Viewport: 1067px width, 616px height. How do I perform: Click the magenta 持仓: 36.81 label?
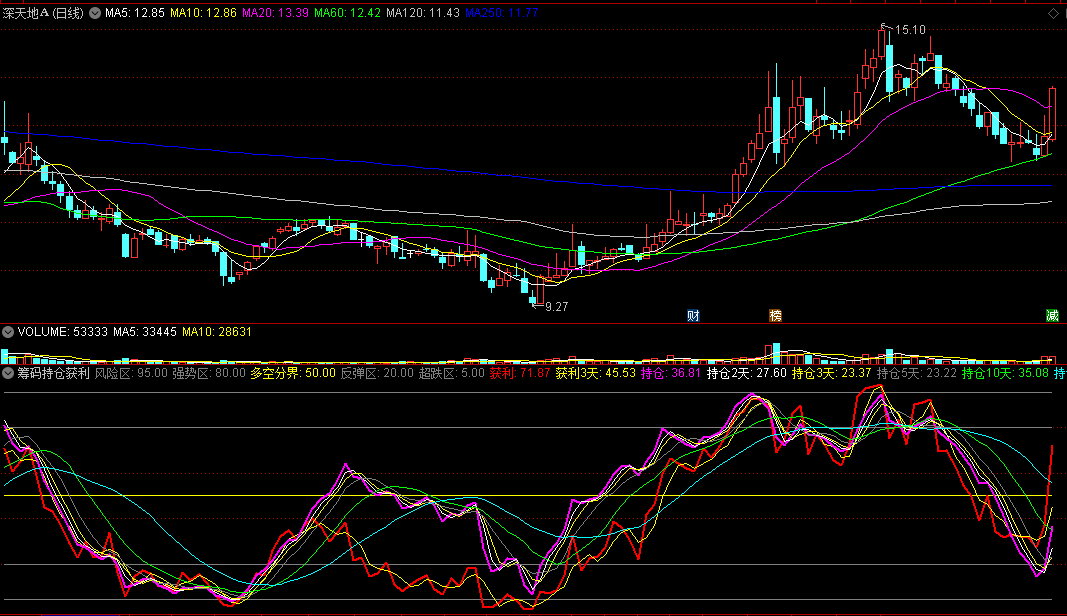[671, 373]
